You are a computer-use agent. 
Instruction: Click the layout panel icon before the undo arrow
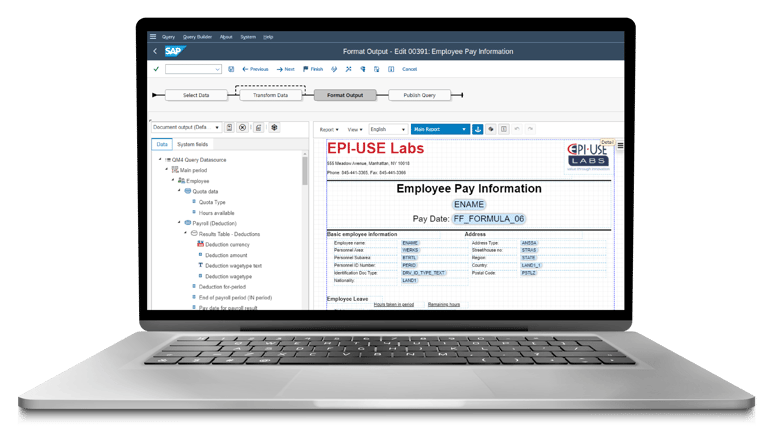[504, 129]
